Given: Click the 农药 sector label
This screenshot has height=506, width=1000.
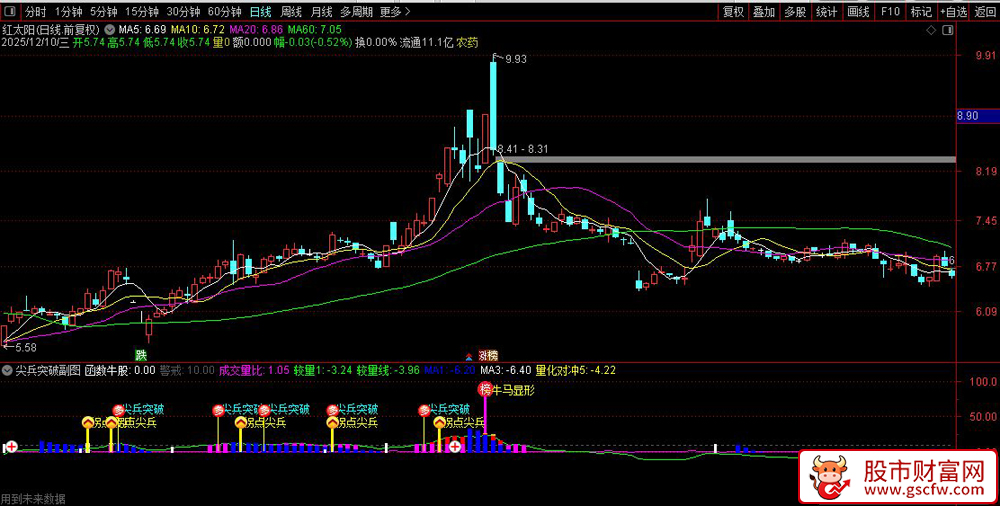Looking at the screenshot, I should 467,42.
